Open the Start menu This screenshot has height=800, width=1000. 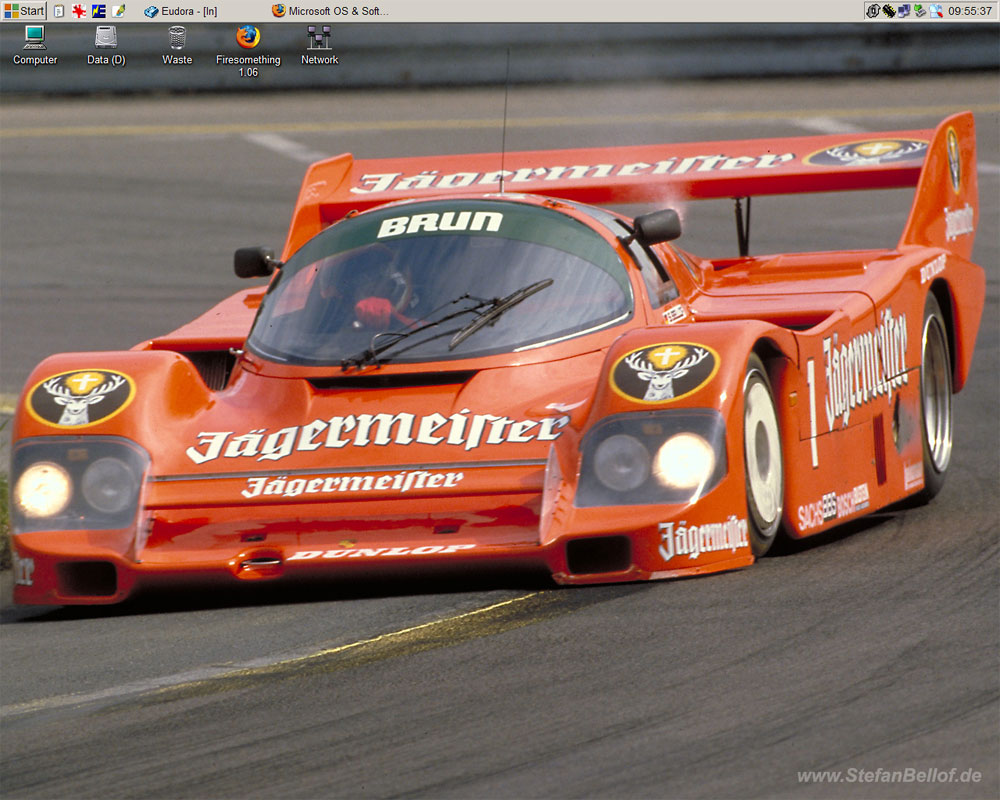pos(24,11)
